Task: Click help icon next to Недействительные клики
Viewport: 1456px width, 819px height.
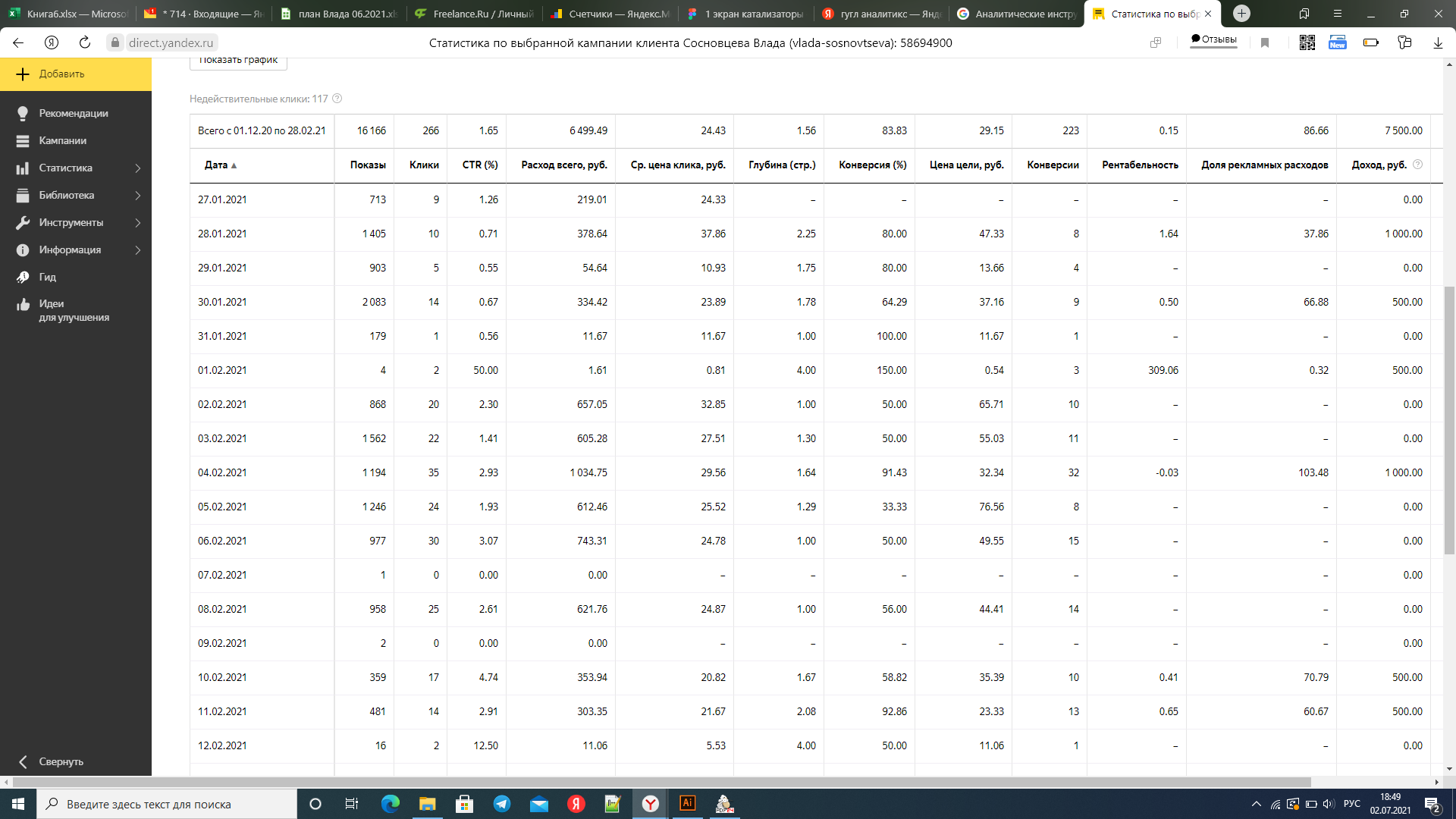Action: pos(337,99)
